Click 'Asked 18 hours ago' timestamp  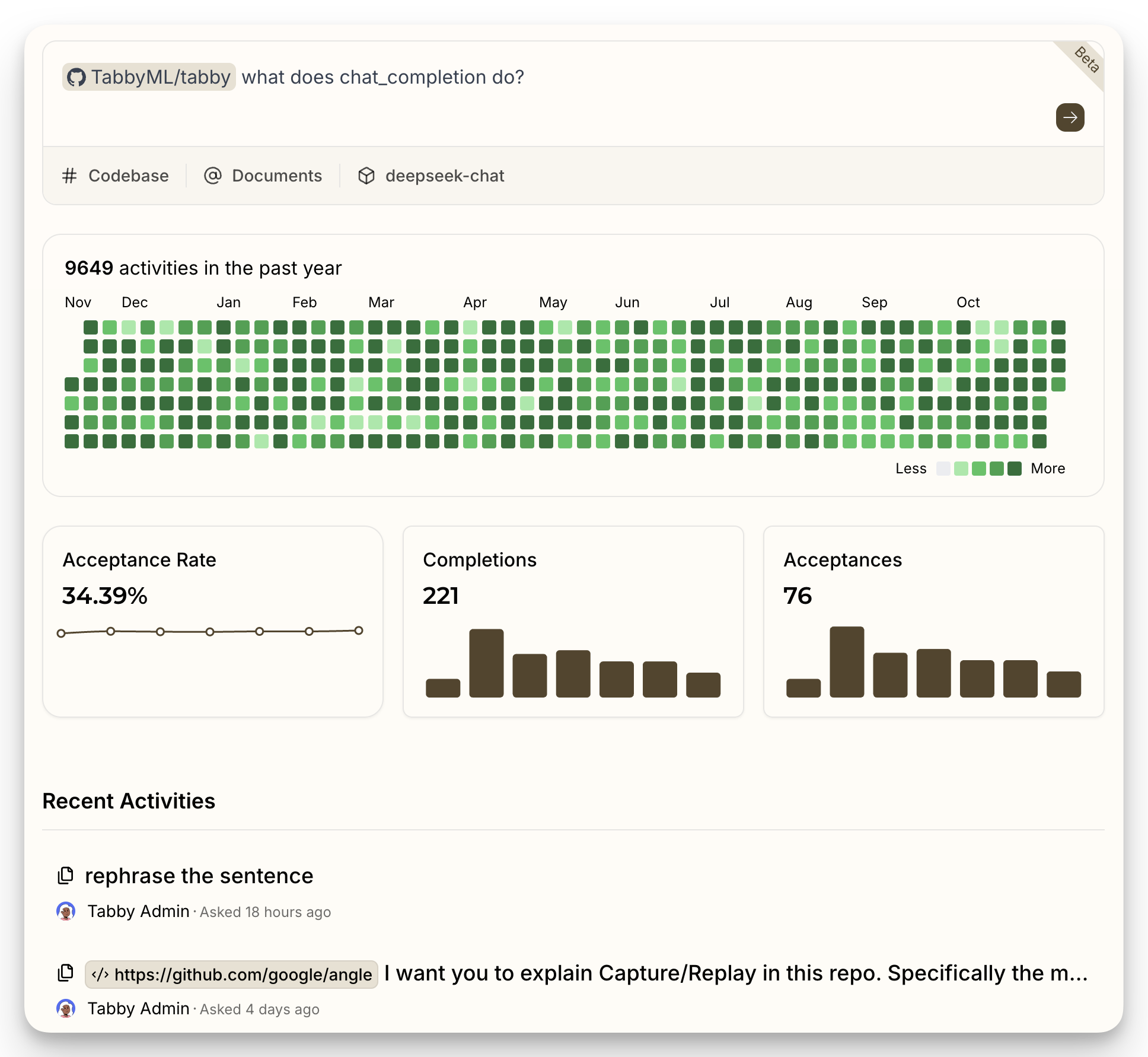click(x=265, y=912)
